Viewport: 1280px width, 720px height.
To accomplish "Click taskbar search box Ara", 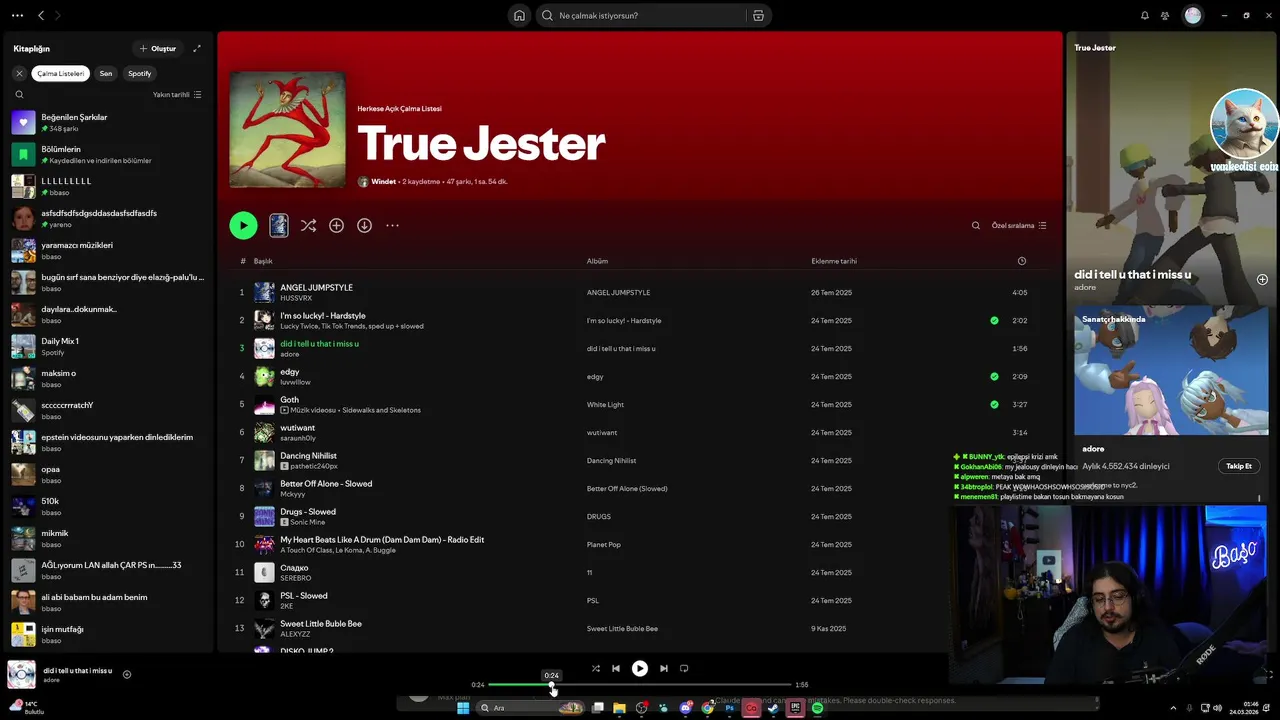I will (x=532, y=708).
